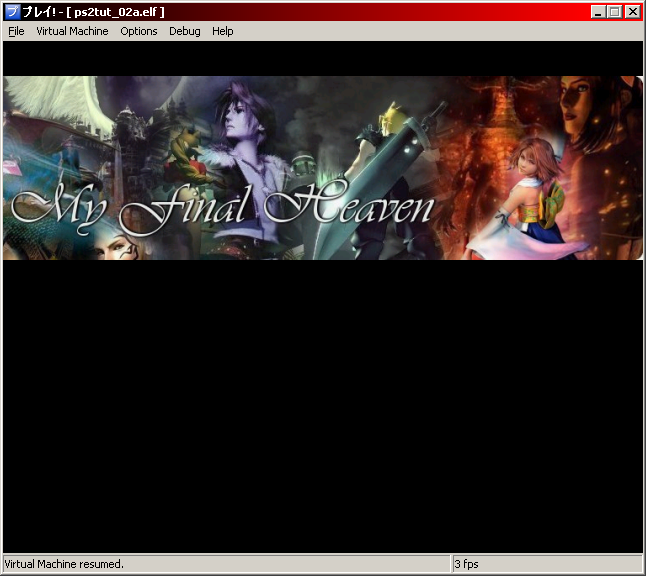Click the resize grip at status bar corner
The width and height of the screenshot is (646, 576).
(x=637, y=567)
